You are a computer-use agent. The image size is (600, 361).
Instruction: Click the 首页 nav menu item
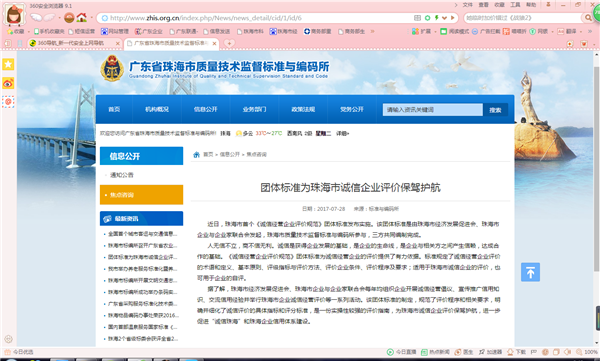114,109
